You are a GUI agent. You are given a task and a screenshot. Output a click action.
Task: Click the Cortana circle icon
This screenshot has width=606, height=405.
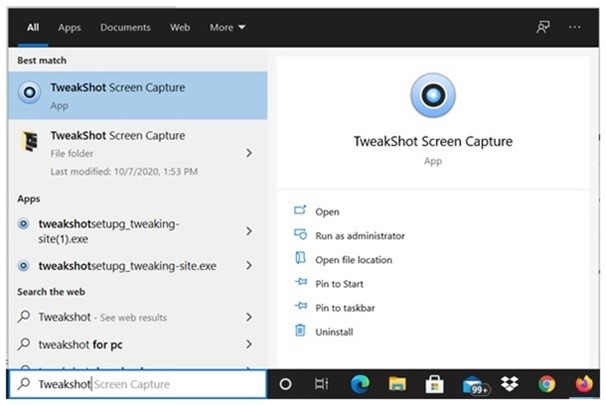tap(285, 384)
